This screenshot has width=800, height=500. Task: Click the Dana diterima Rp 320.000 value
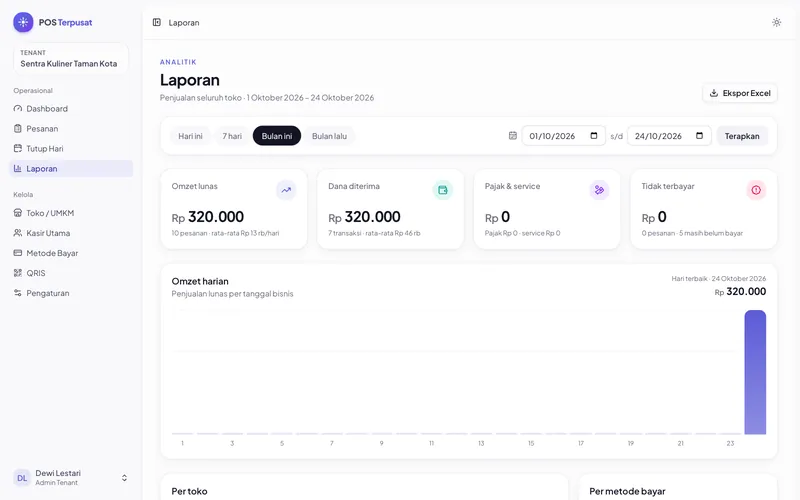pyautogui.click(x=364, y=217)
